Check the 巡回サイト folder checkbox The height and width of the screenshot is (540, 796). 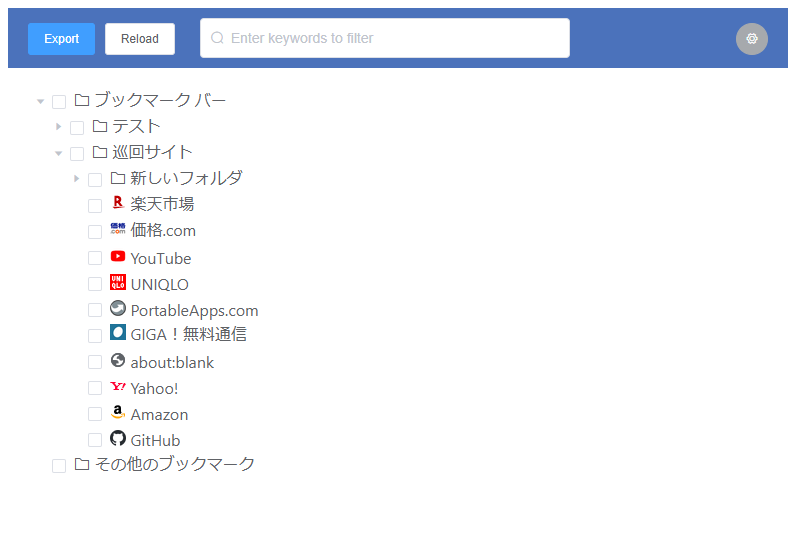click(x=77, y=154)
